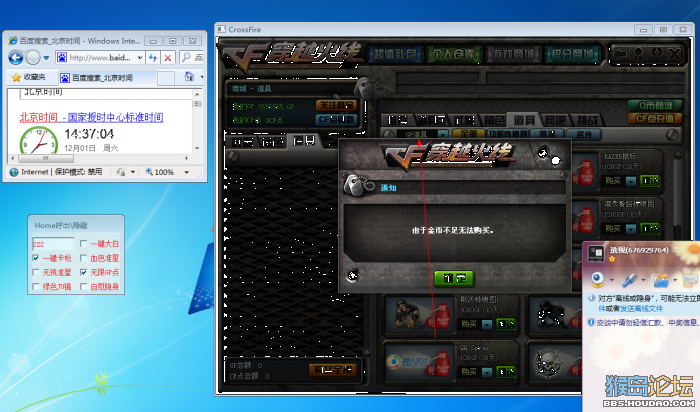Click the IE vertical scrollbar down arrow
The image size is (700, 412).
tap(197, 148)
